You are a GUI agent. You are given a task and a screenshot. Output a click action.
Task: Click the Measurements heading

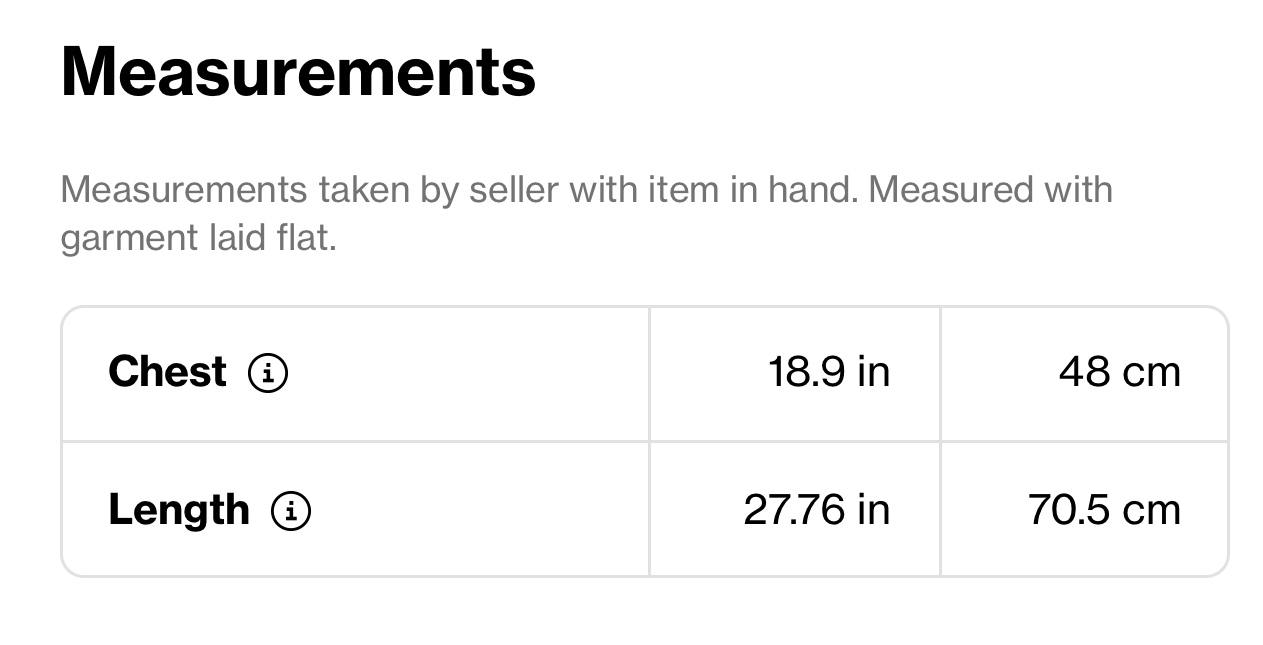click(x=298, y=72)
